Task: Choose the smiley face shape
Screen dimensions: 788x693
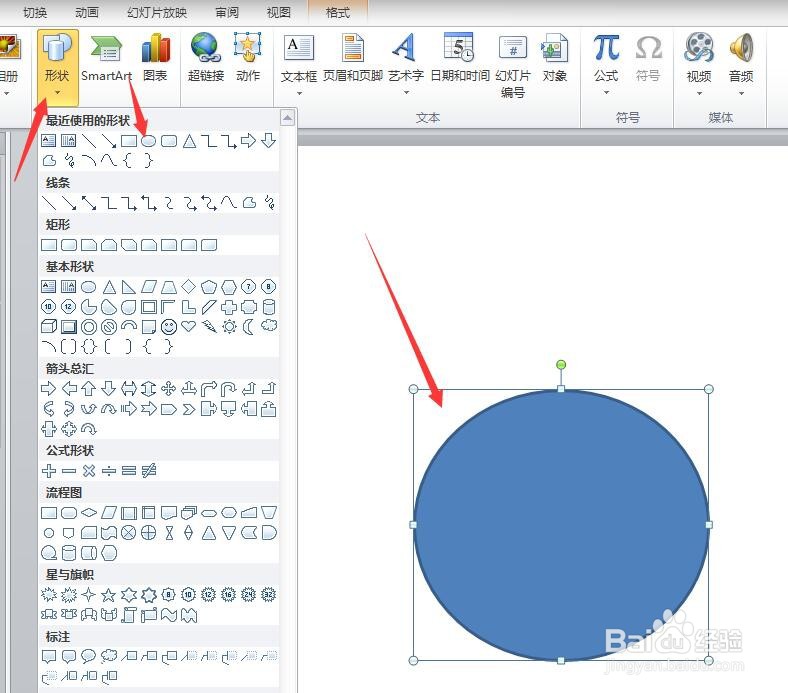Action: tap(169, 327)
